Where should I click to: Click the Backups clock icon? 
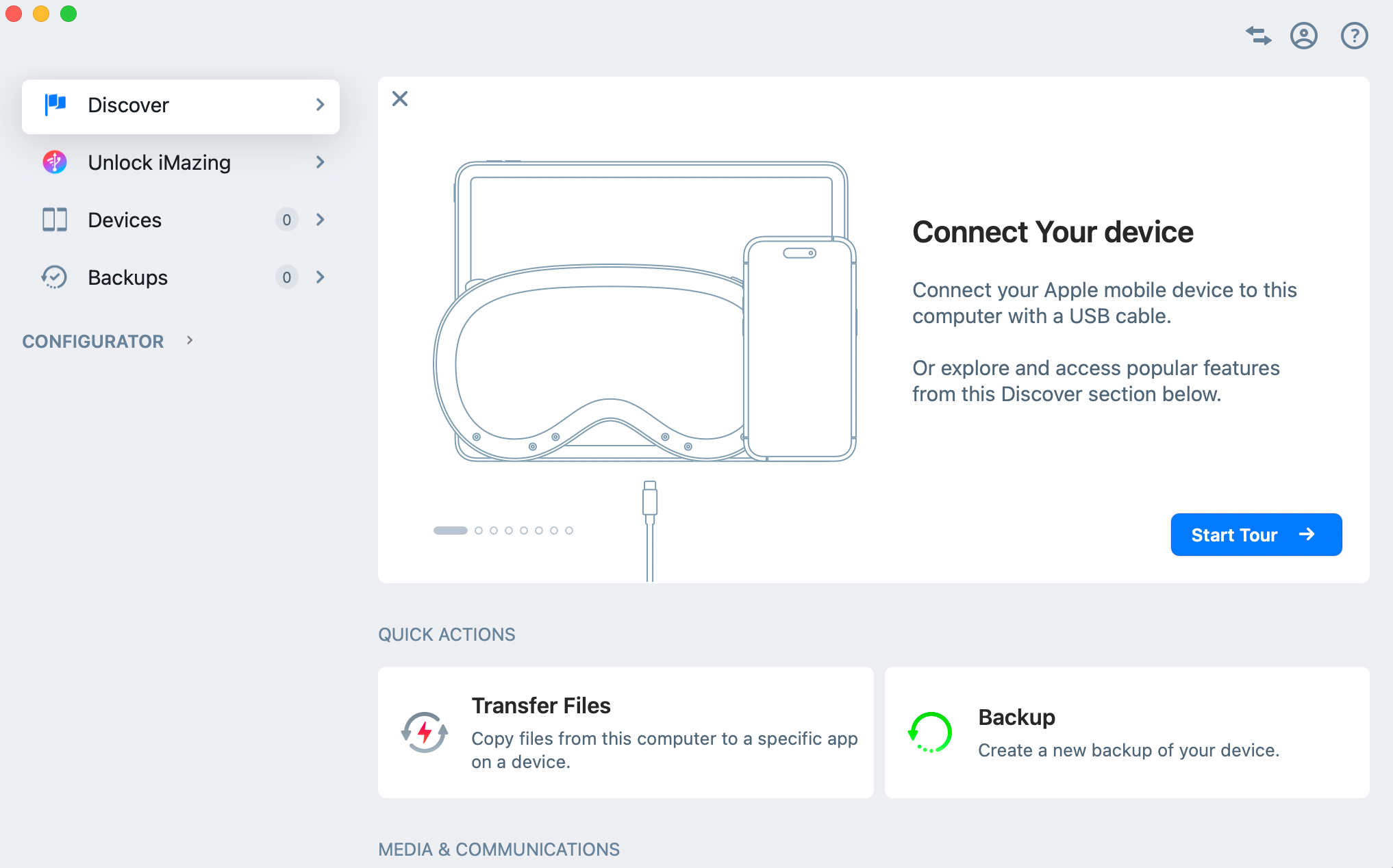(54, 277)
